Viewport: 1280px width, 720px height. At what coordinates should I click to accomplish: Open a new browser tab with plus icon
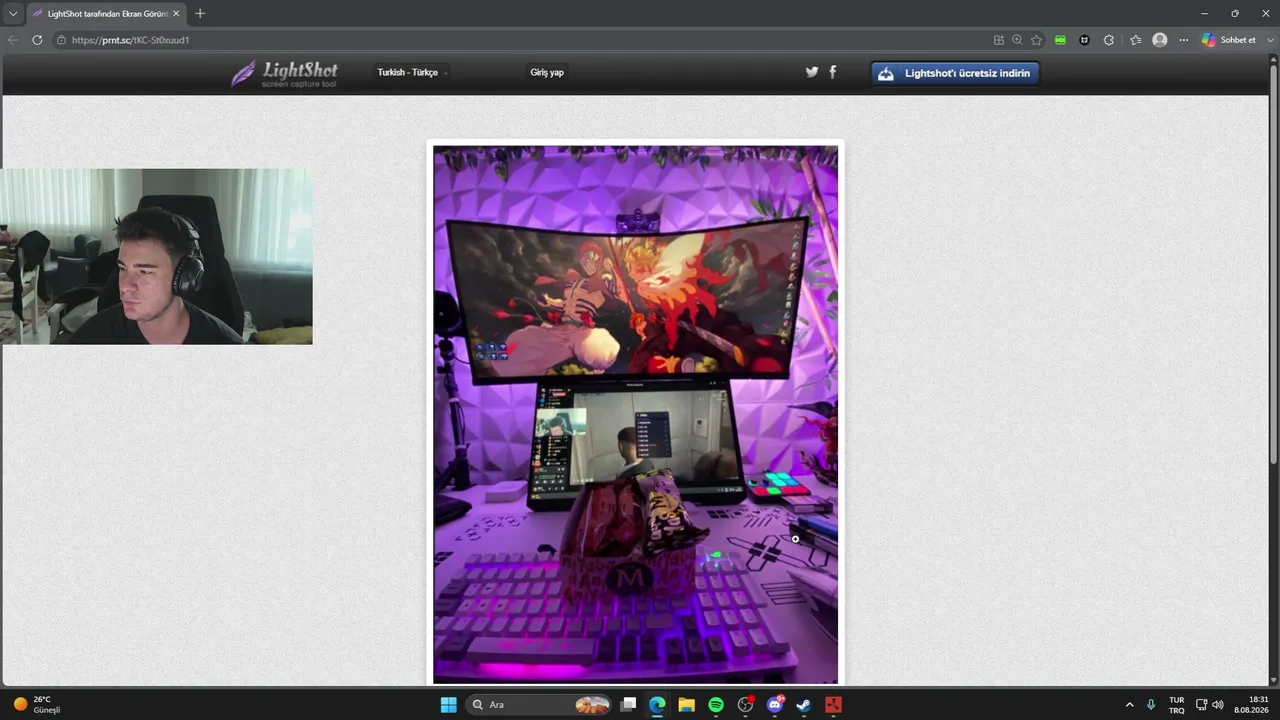(200, 14)
